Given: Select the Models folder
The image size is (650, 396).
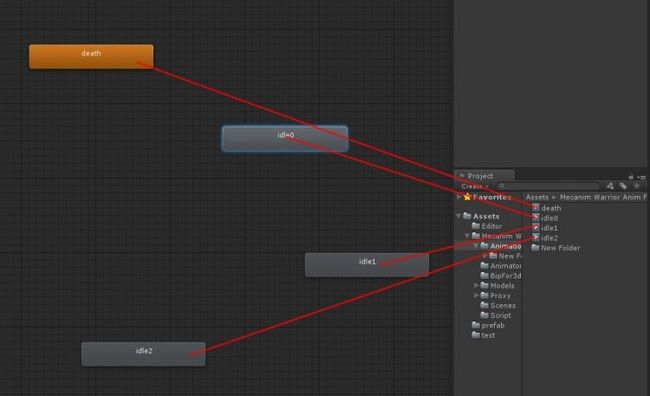Looking at the screenshot, I should point(497,286).
